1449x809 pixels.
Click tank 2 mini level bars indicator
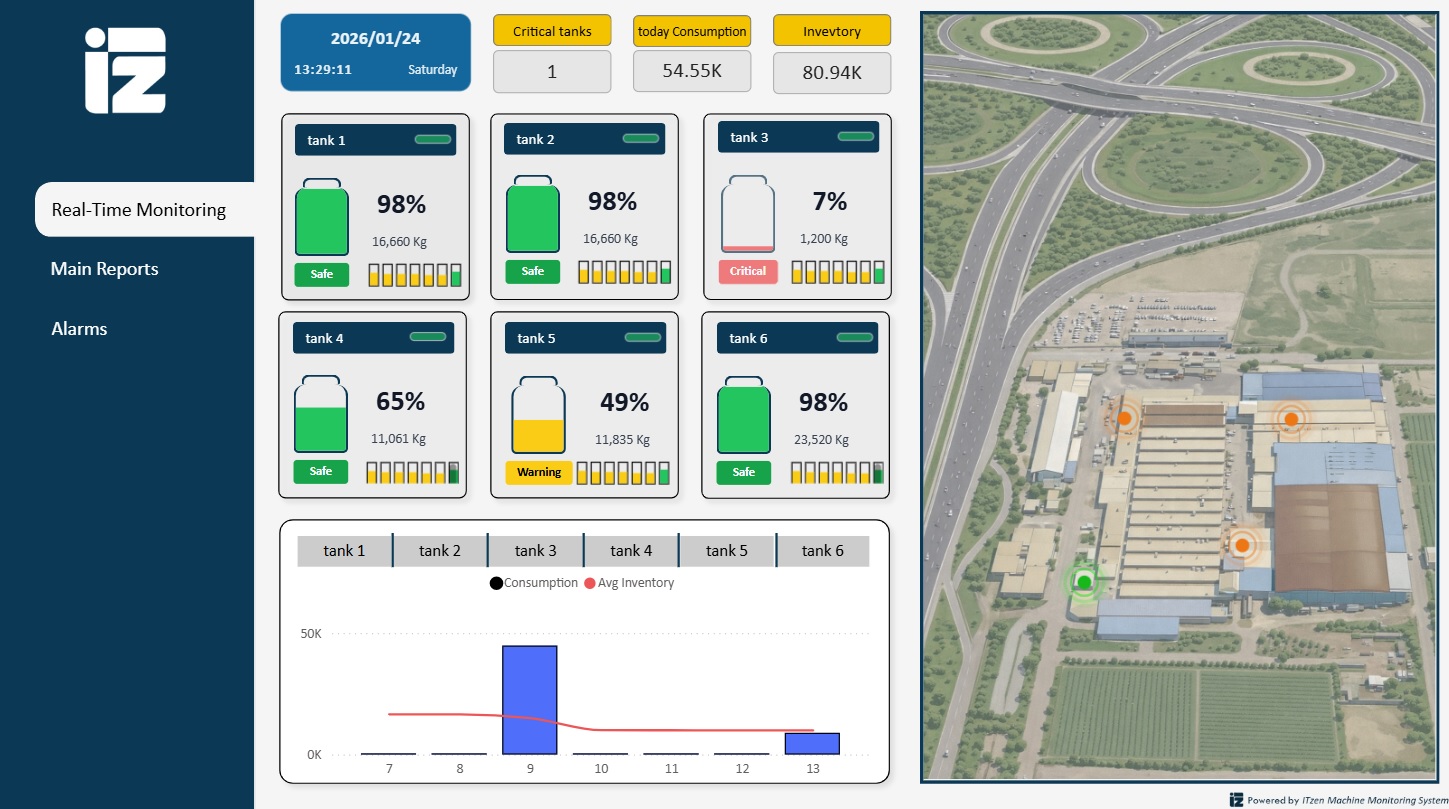pos(624,272)
